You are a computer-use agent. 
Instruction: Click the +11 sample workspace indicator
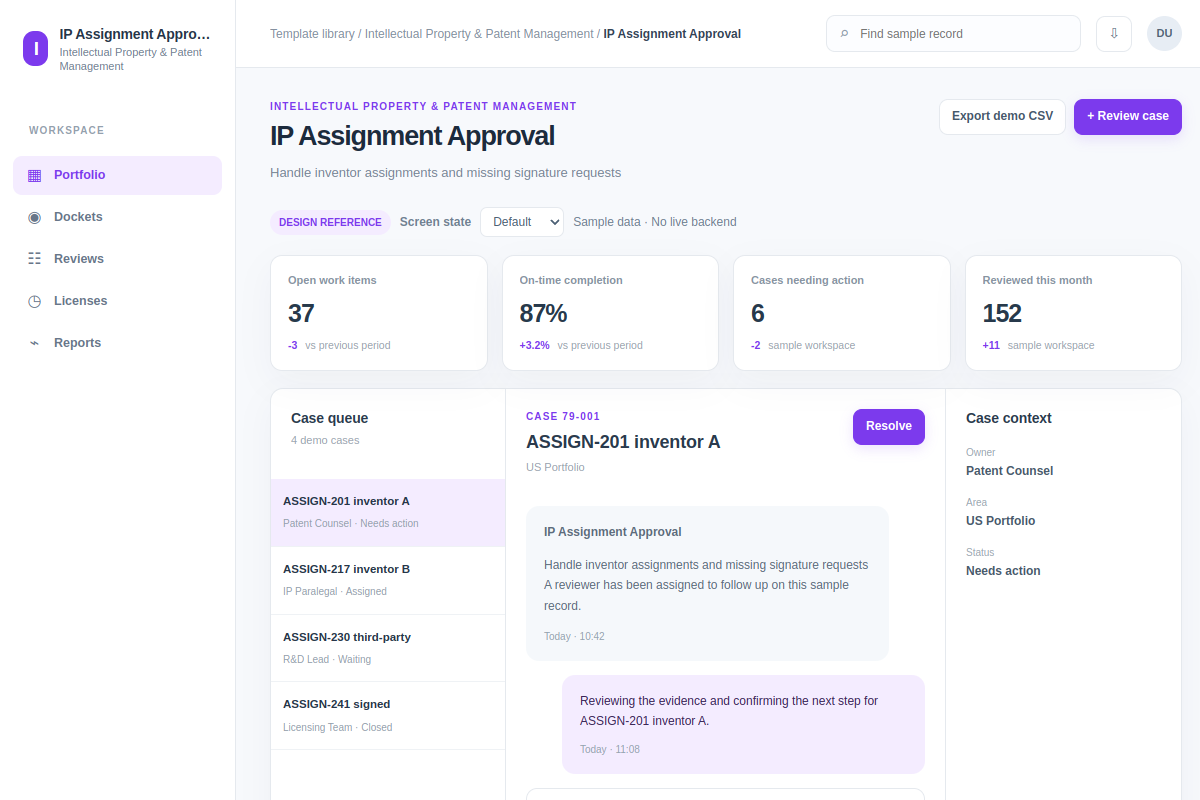pos(1038,346)
